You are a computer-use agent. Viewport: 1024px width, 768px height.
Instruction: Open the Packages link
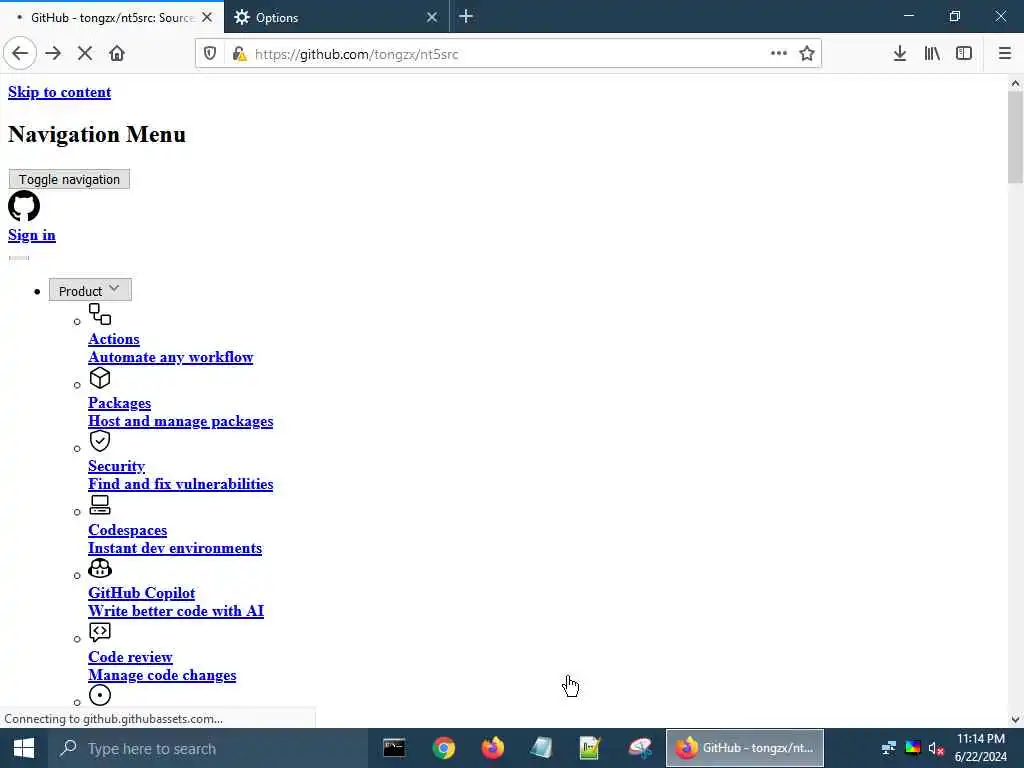(x=120, y=403)
